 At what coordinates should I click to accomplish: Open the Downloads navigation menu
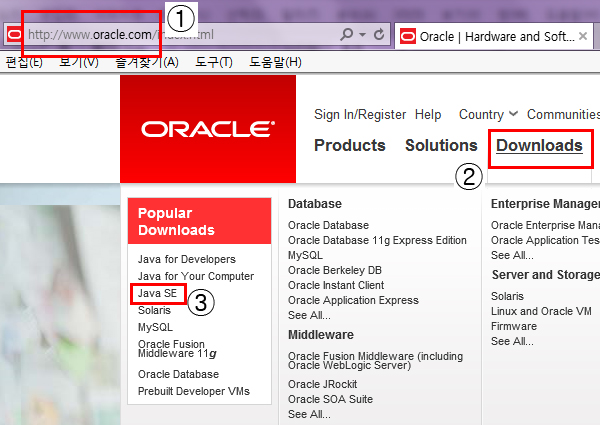540,146
